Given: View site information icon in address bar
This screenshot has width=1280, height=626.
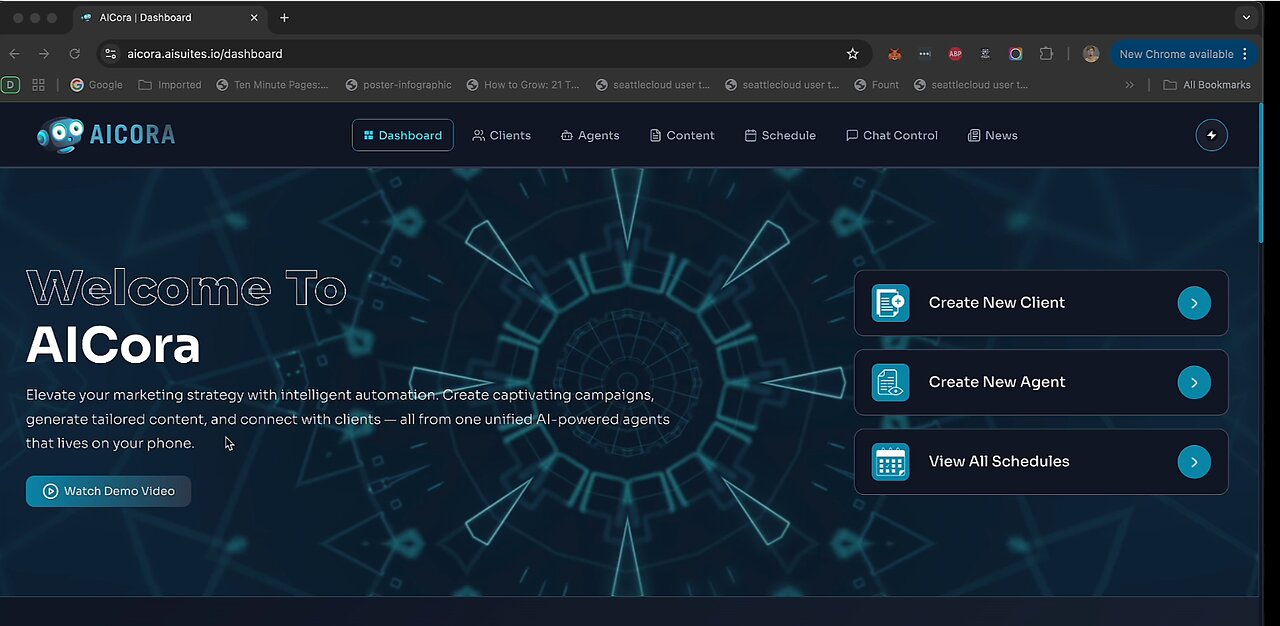Looking at the screenshot, I should coord(111,54).
